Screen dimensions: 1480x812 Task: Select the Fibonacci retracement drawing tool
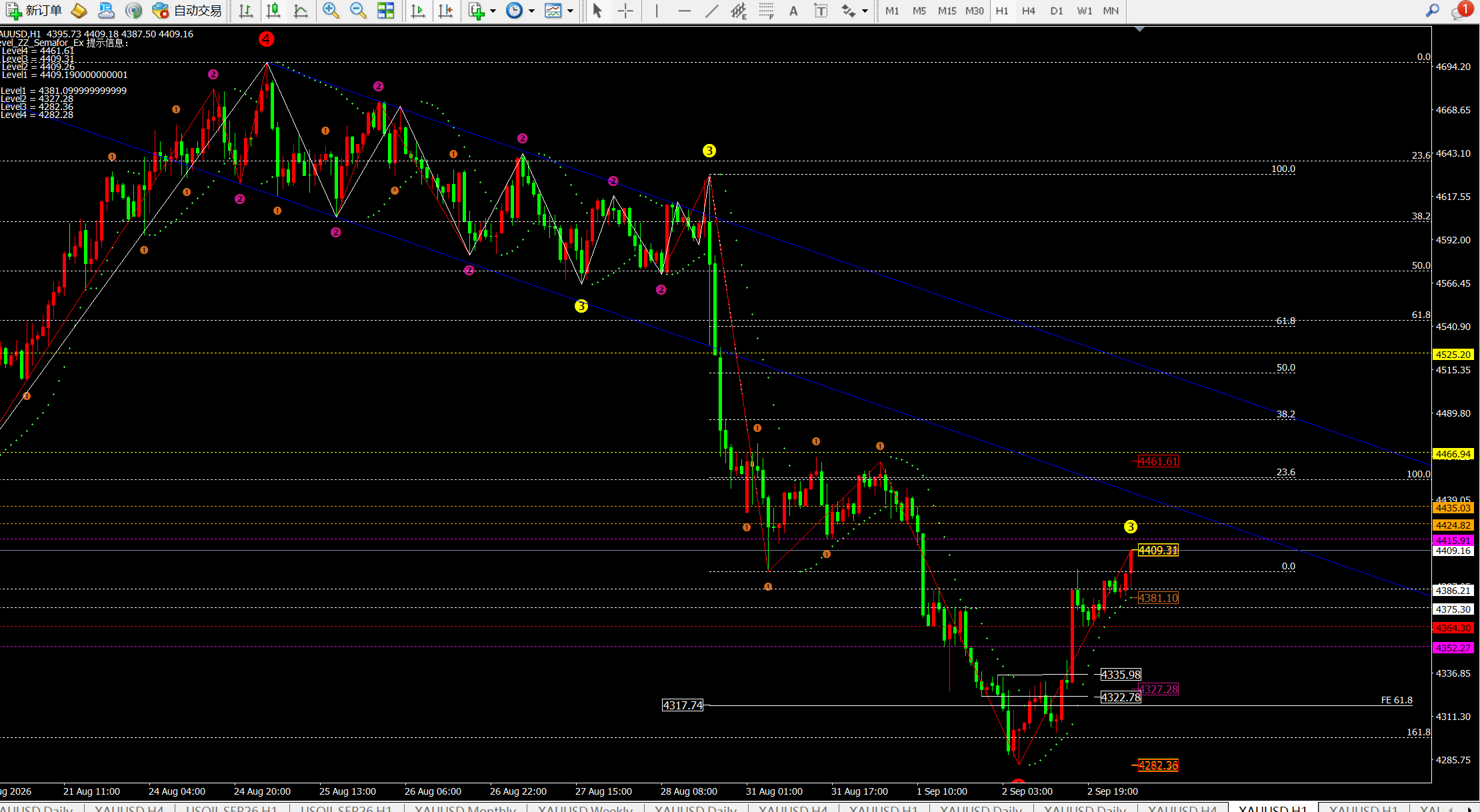(x=766, y=11)
